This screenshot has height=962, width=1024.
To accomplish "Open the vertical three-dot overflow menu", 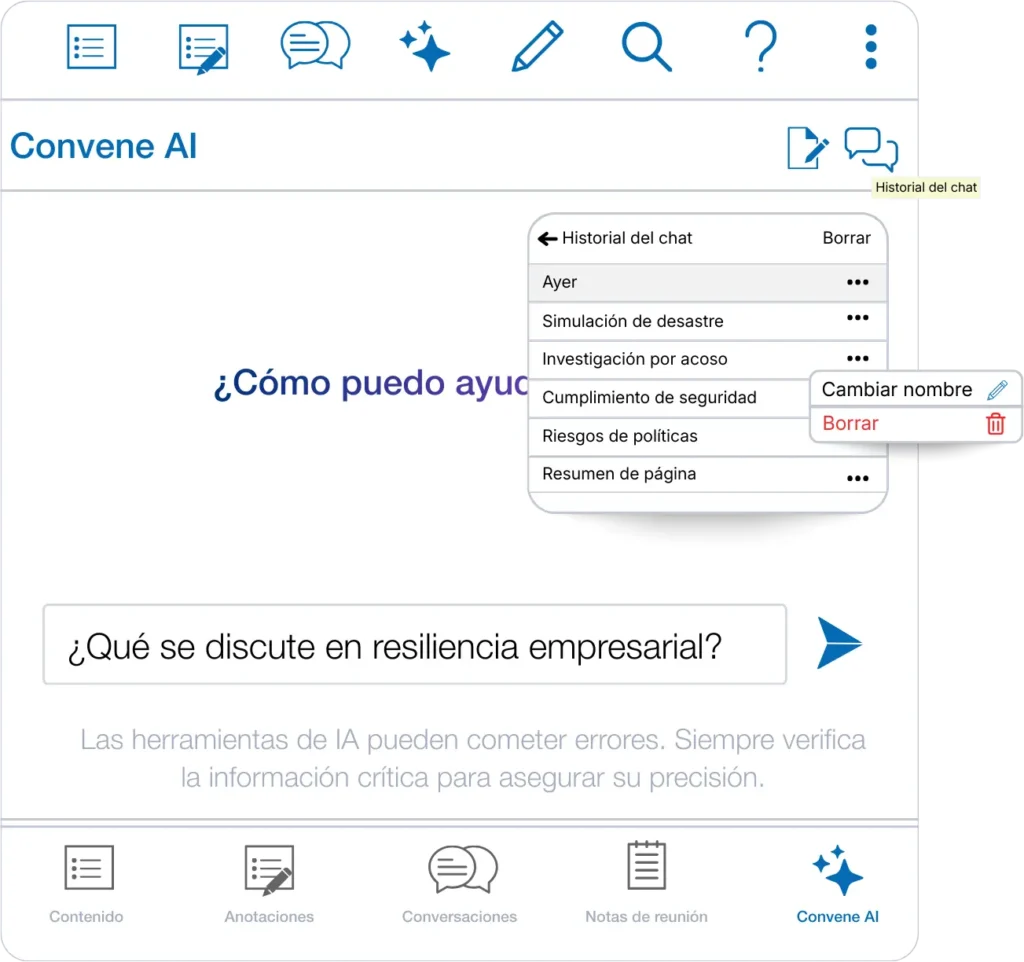I will click(x=871, y=47).
